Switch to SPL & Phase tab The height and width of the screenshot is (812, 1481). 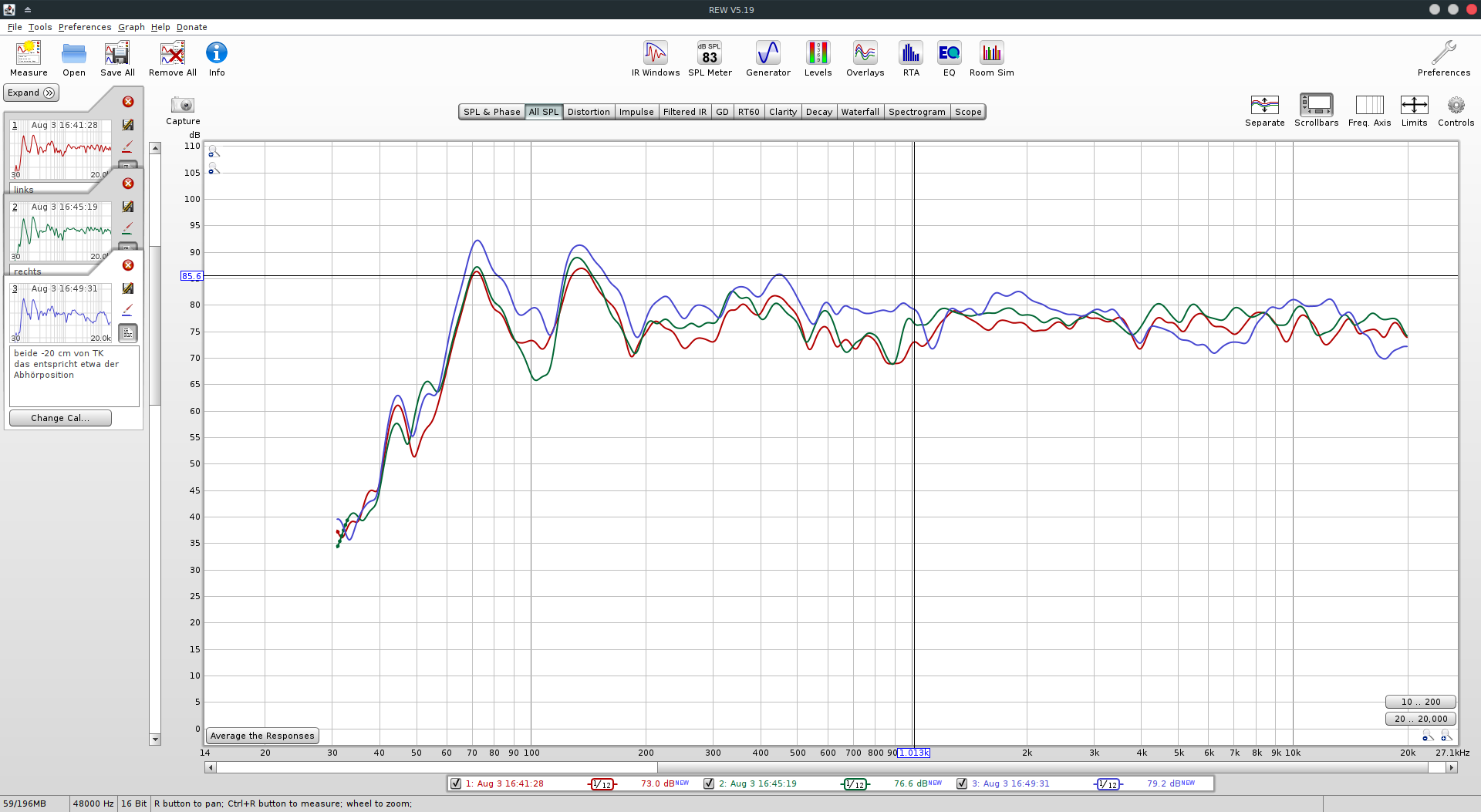pos(492,112)
